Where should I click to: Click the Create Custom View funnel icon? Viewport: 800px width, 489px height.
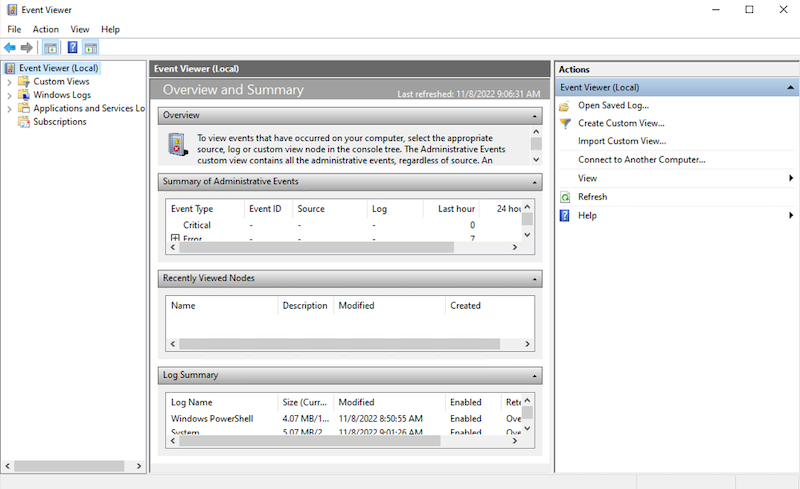tap(565, 124)
